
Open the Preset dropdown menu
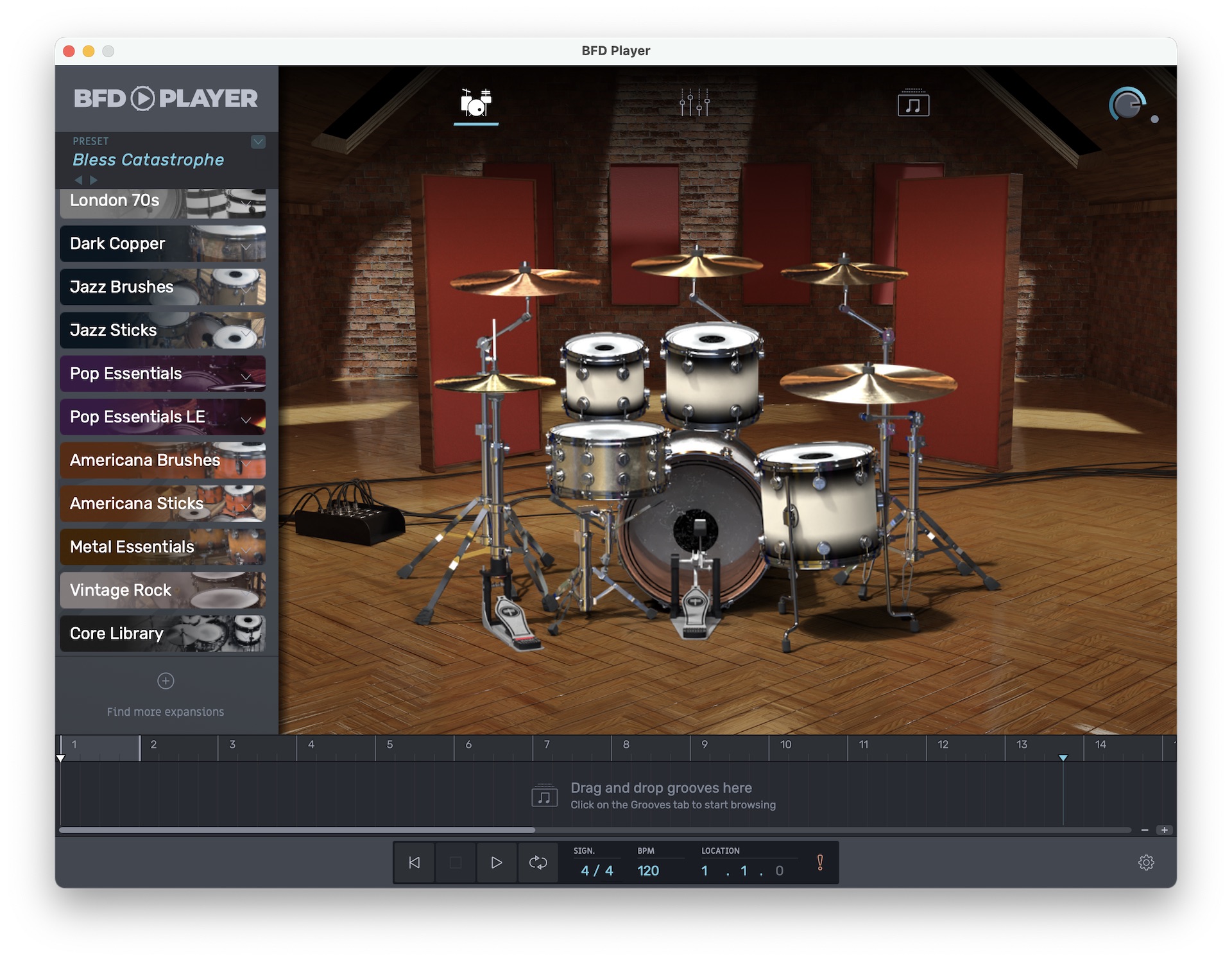258,141
